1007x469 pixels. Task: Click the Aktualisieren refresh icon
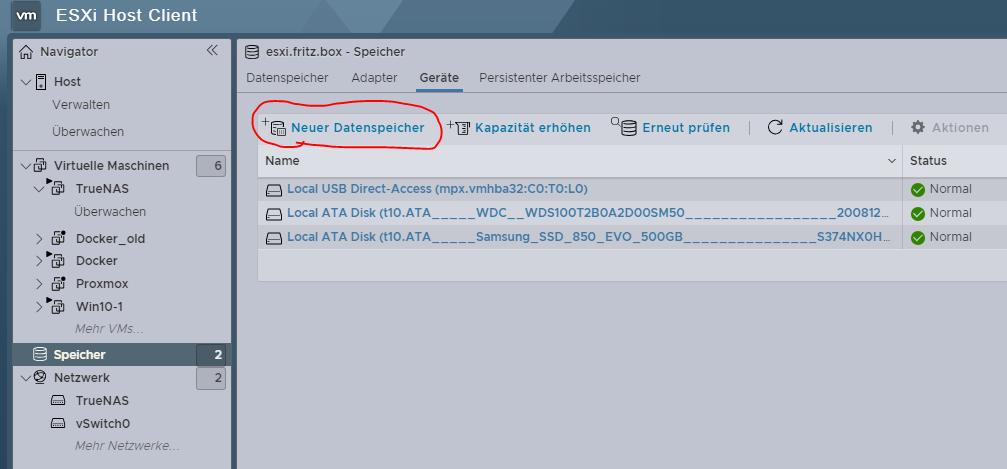[x=775, y=128]
